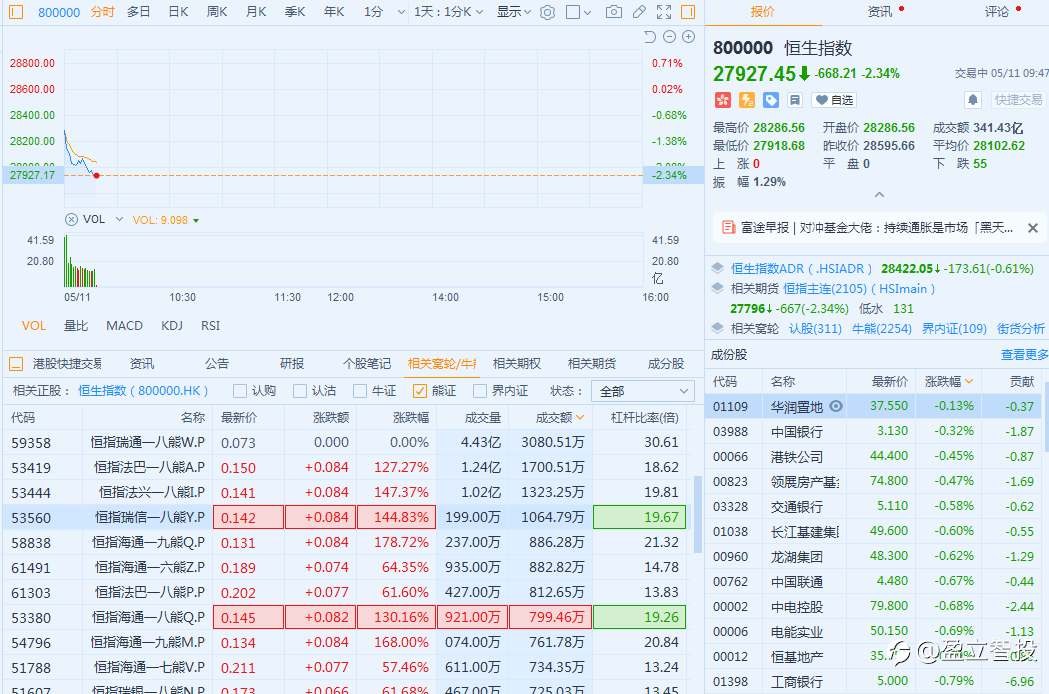Remove the VOL indicator with X icon
Image resolution: width=1049 pixels, height=694 pixels.
pyautogui.click(x=71, y=219)
